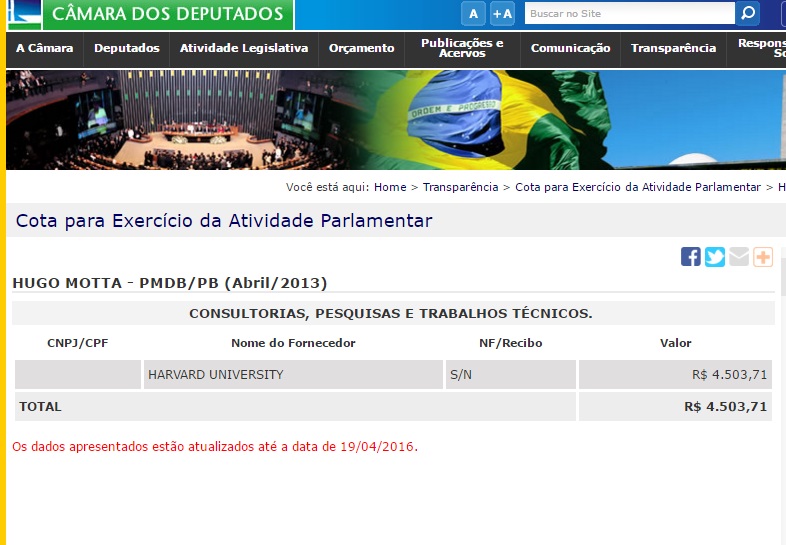This screenshot has width=786, height=545.
Task: Click the Câmara dos Deputados logo icon
Action: [25, 14]
